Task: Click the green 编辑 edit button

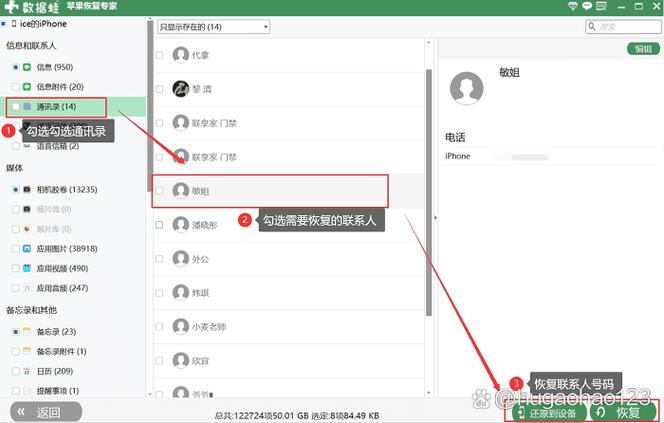Action: click(x=643, y=49)
